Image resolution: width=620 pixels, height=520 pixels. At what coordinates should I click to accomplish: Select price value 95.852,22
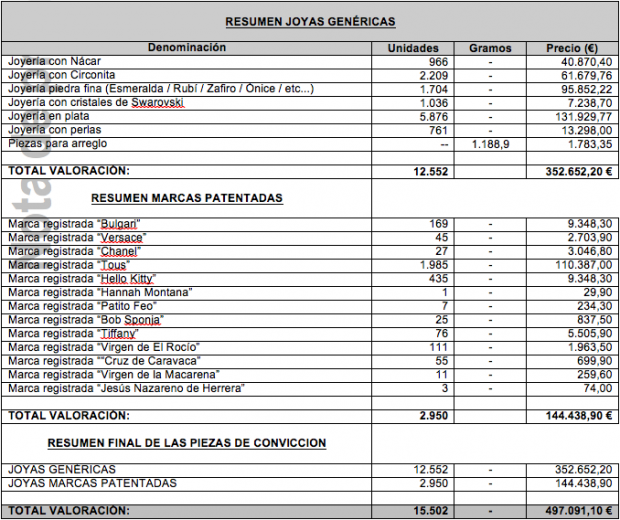587,89
